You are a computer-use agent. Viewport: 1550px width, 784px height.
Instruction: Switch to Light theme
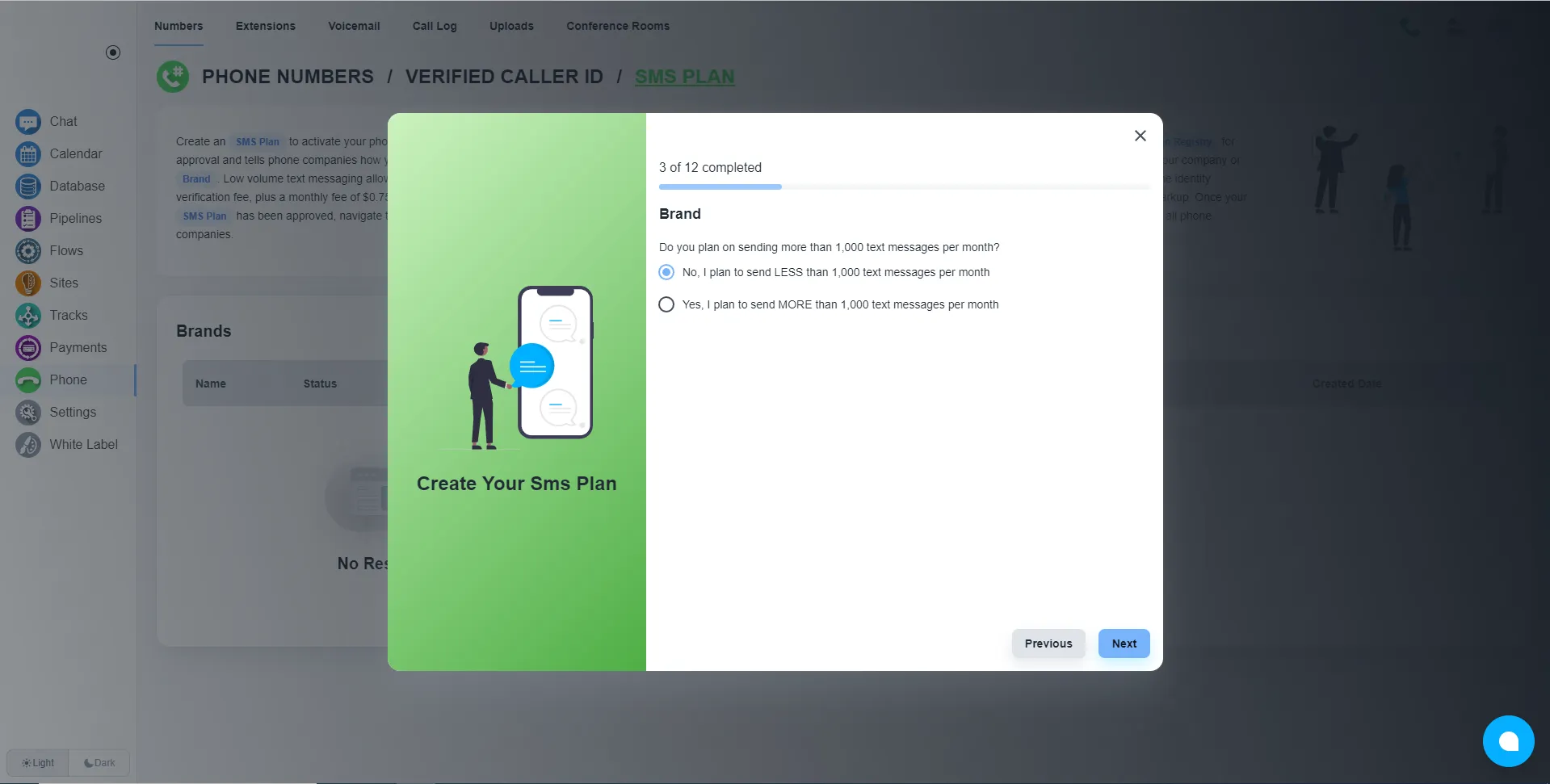point(38,763)
